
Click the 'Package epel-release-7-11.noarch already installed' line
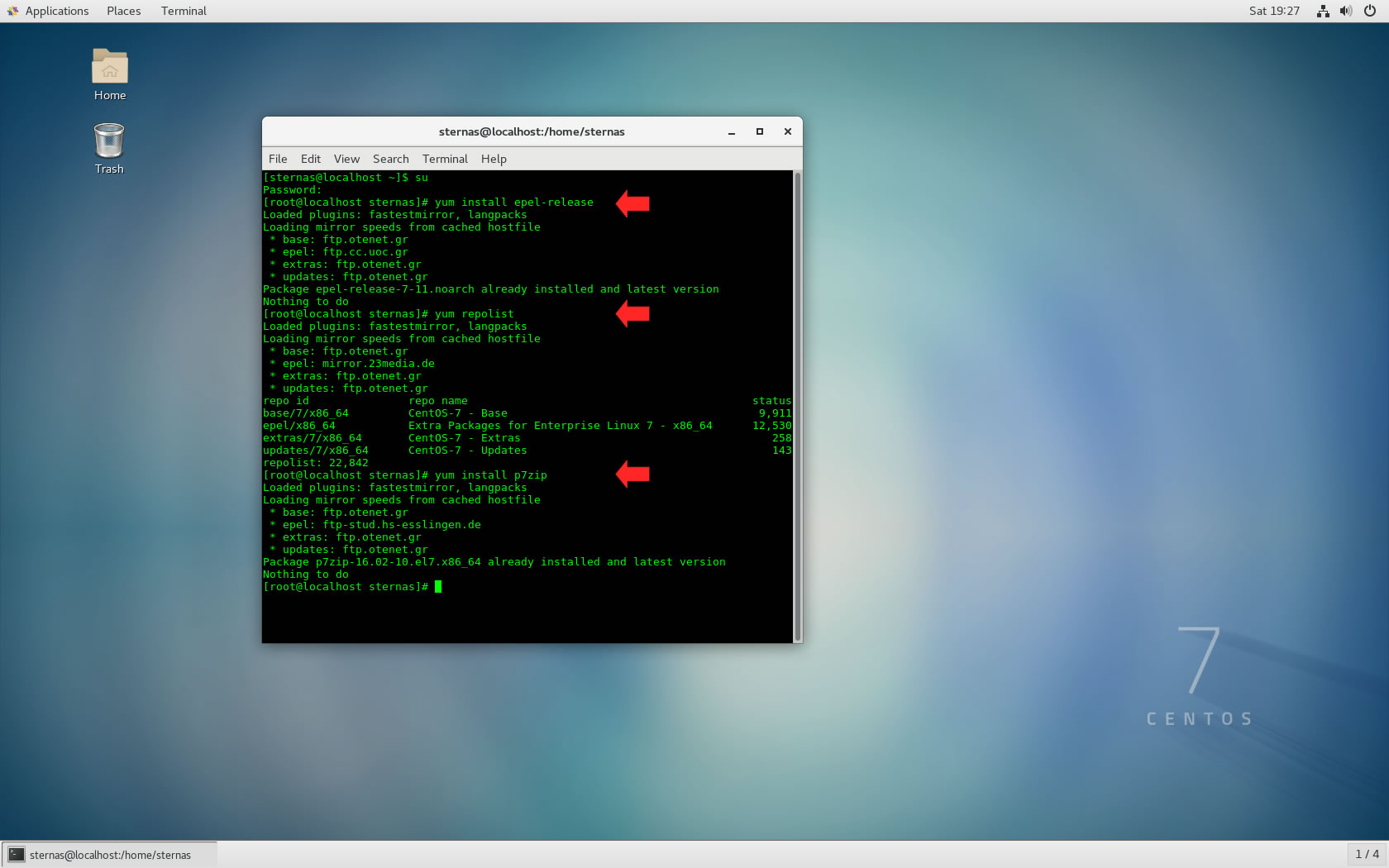491,289
